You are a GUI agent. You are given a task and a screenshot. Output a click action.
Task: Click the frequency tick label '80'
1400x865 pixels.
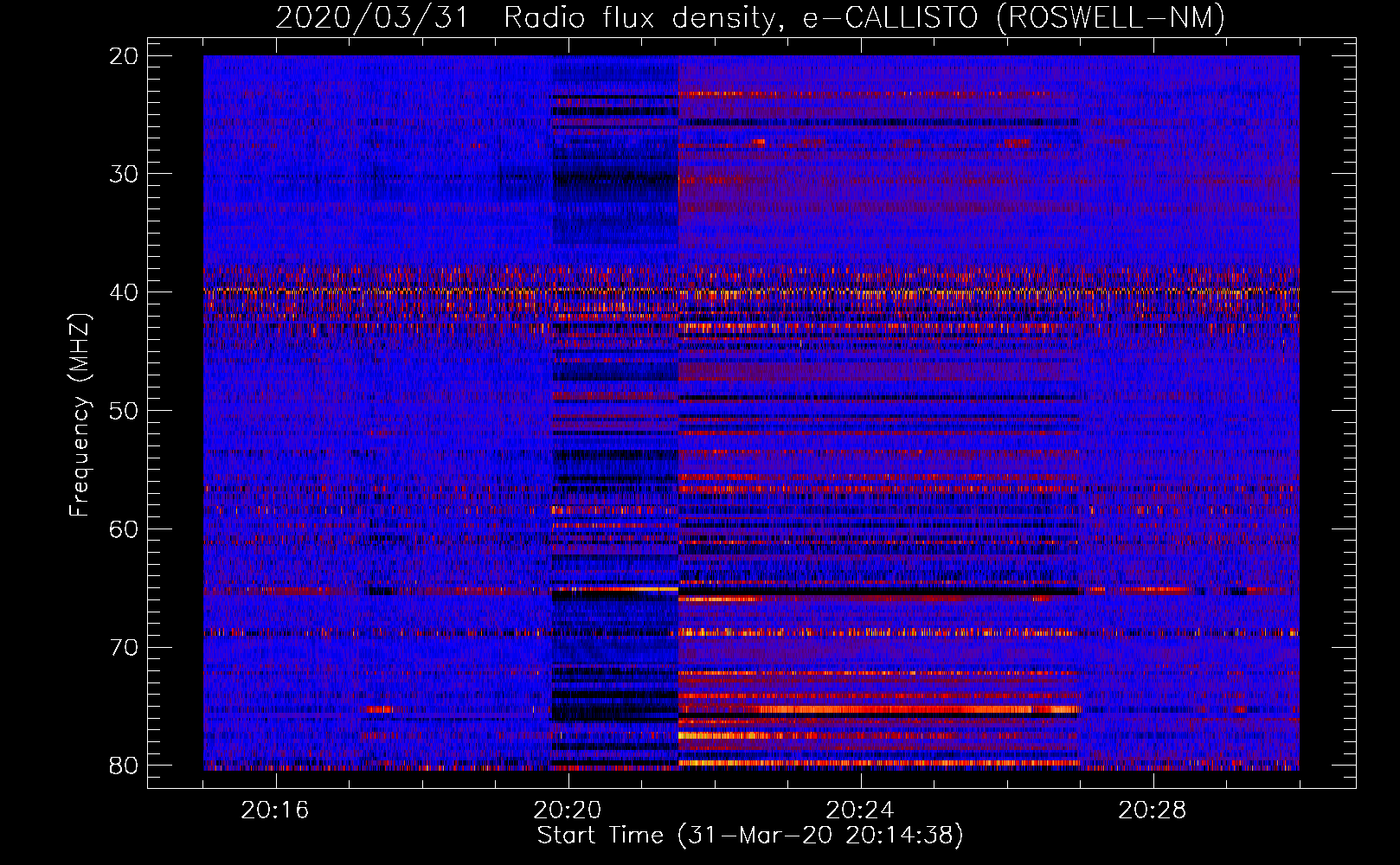(125, 766)
